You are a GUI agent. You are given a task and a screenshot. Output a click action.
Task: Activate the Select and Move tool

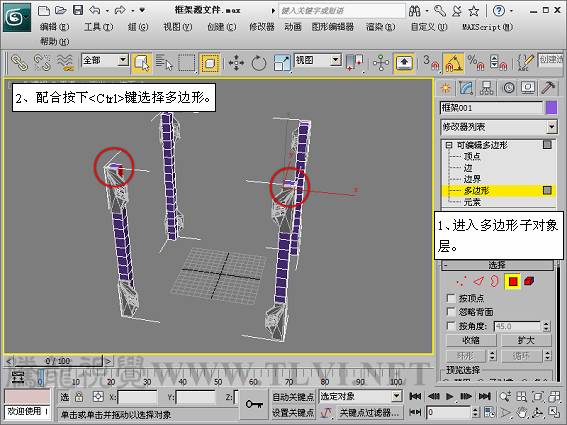tap(236, 63)
